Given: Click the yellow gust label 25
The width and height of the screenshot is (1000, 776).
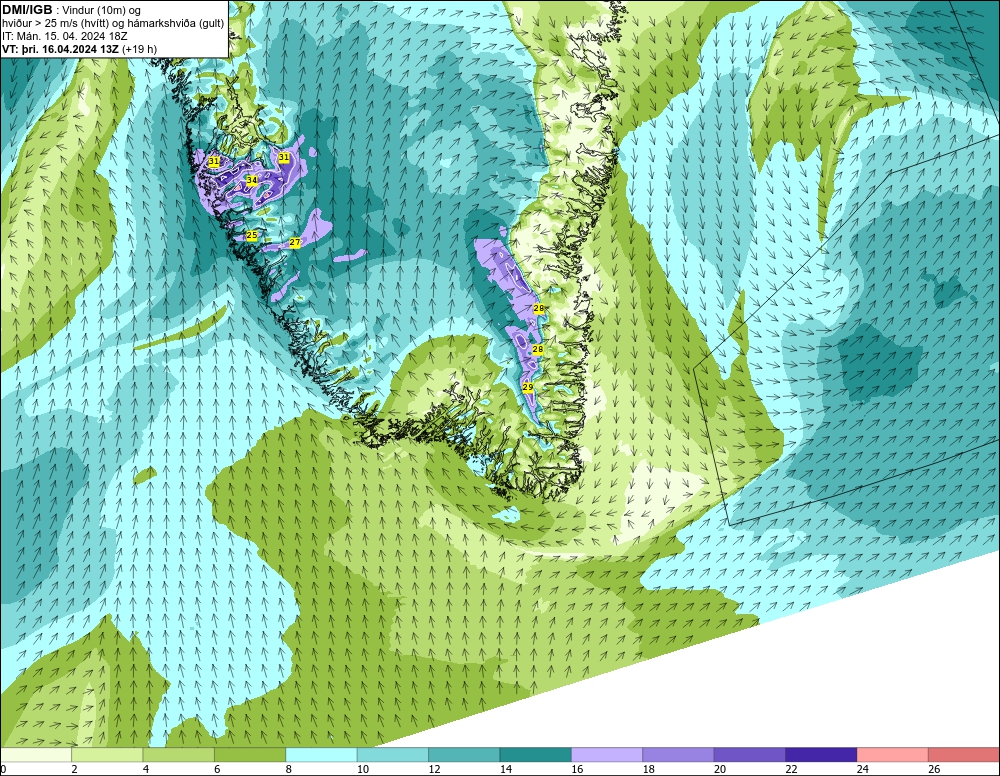Looking at the screenshot, I should (x=252, y=235).
